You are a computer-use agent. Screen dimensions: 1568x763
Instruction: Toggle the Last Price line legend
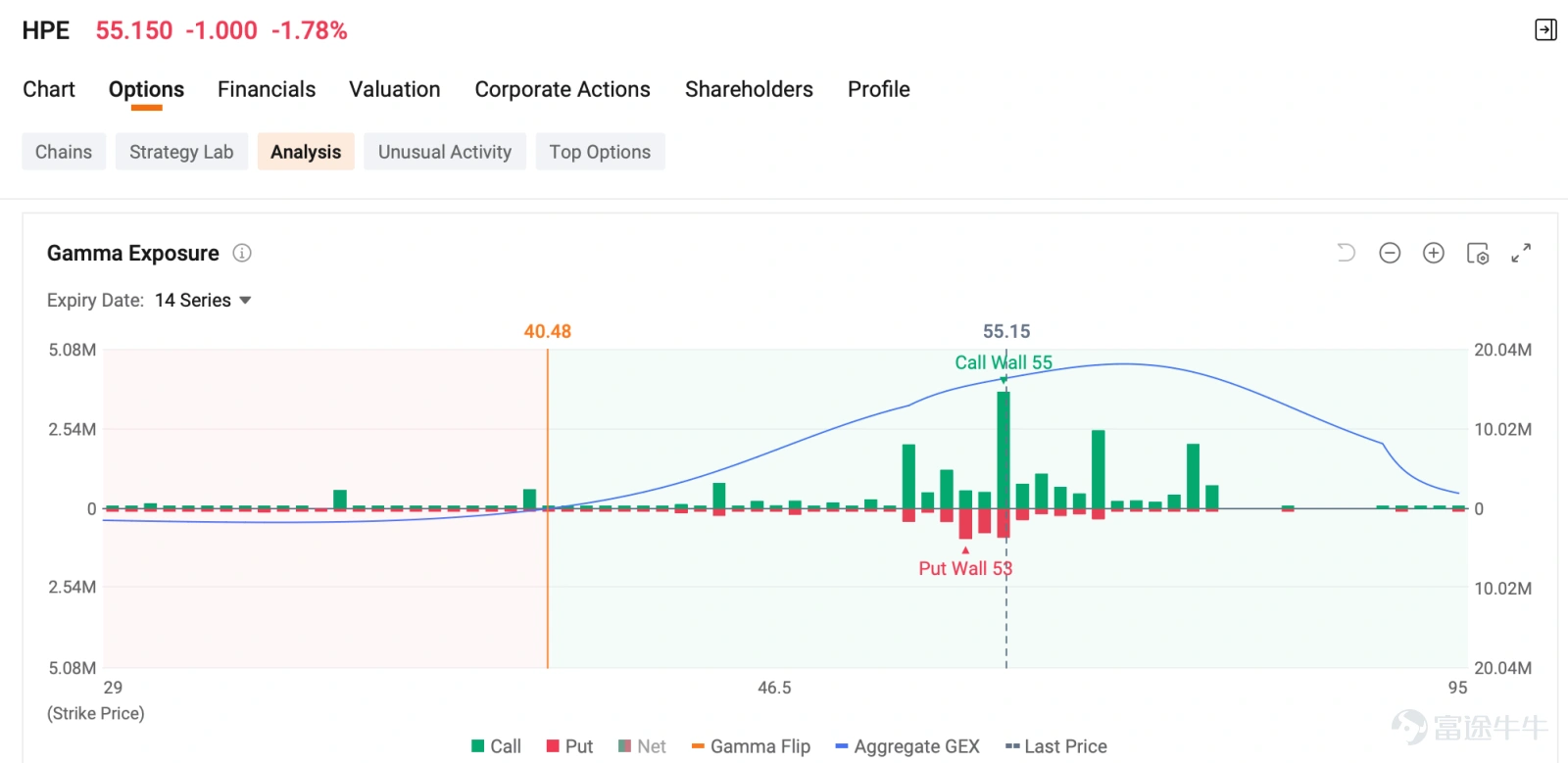[1056, 746]
